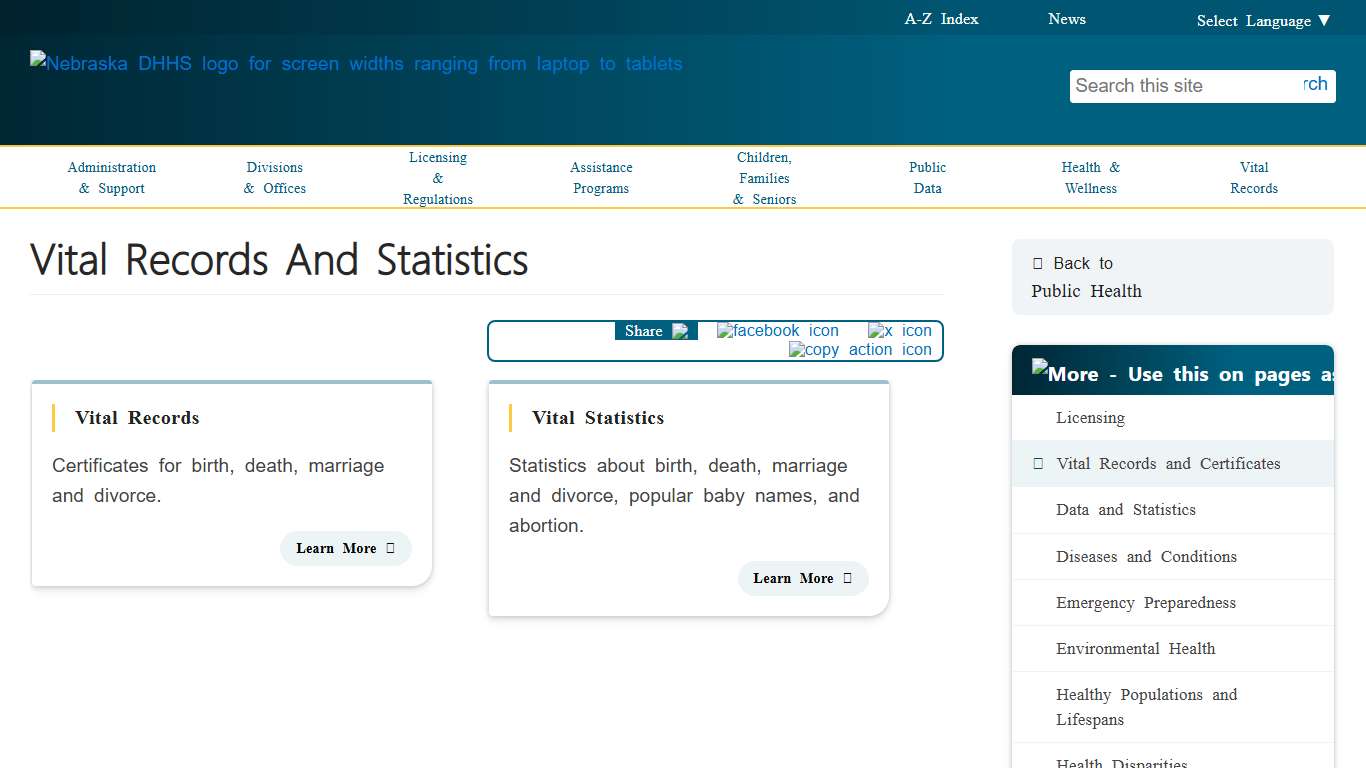Click the facebook icon in the share bar

(778, 330)
